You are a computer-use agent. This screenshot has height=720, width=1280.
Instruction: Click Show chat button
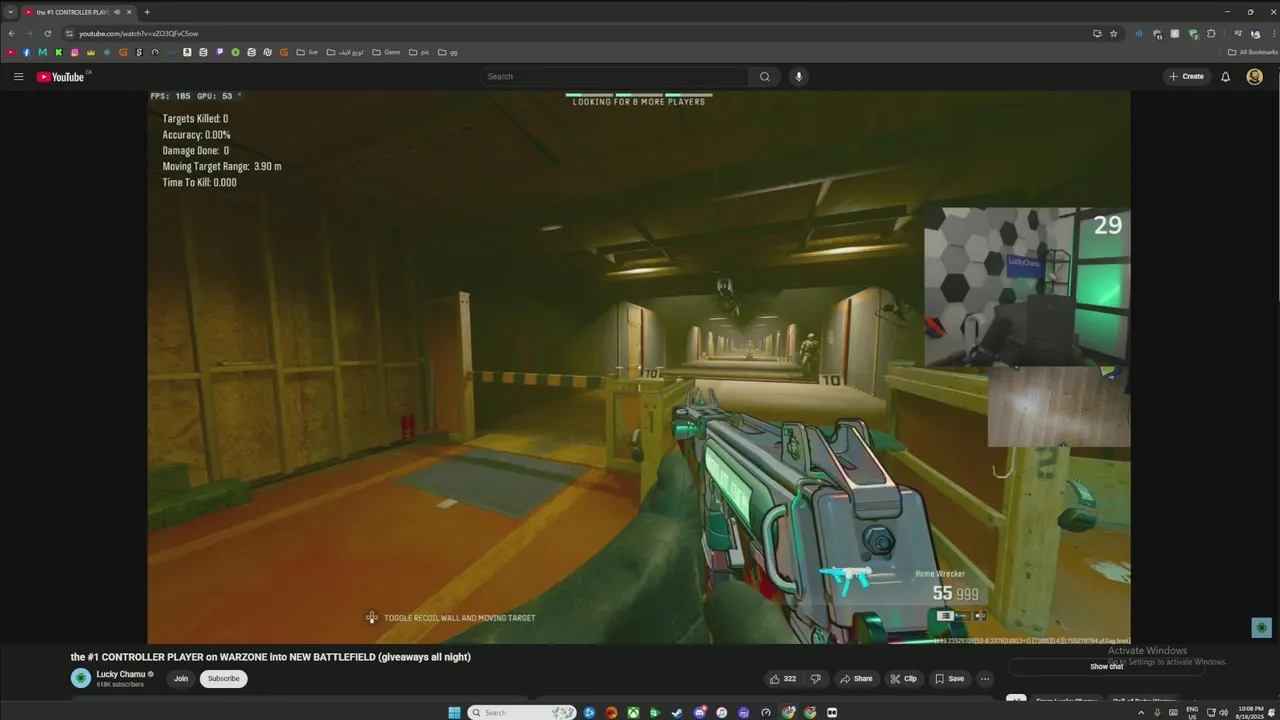pyautogui.click(x=1106, y=666)
